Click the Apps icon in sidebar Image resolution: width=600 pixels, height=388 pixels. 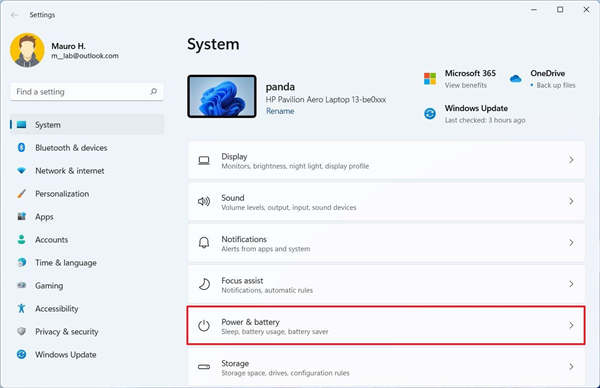pos(21,217)
